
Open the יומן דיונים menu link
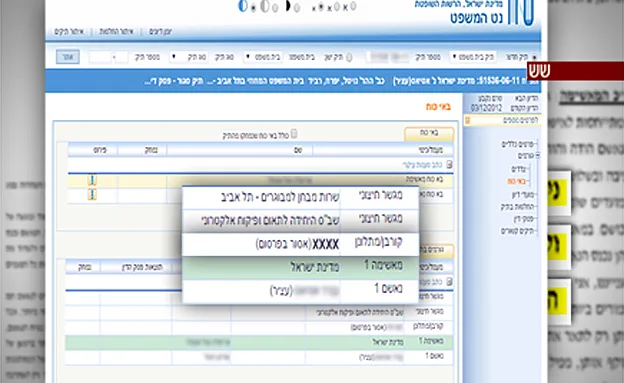[x=160, y=31]
